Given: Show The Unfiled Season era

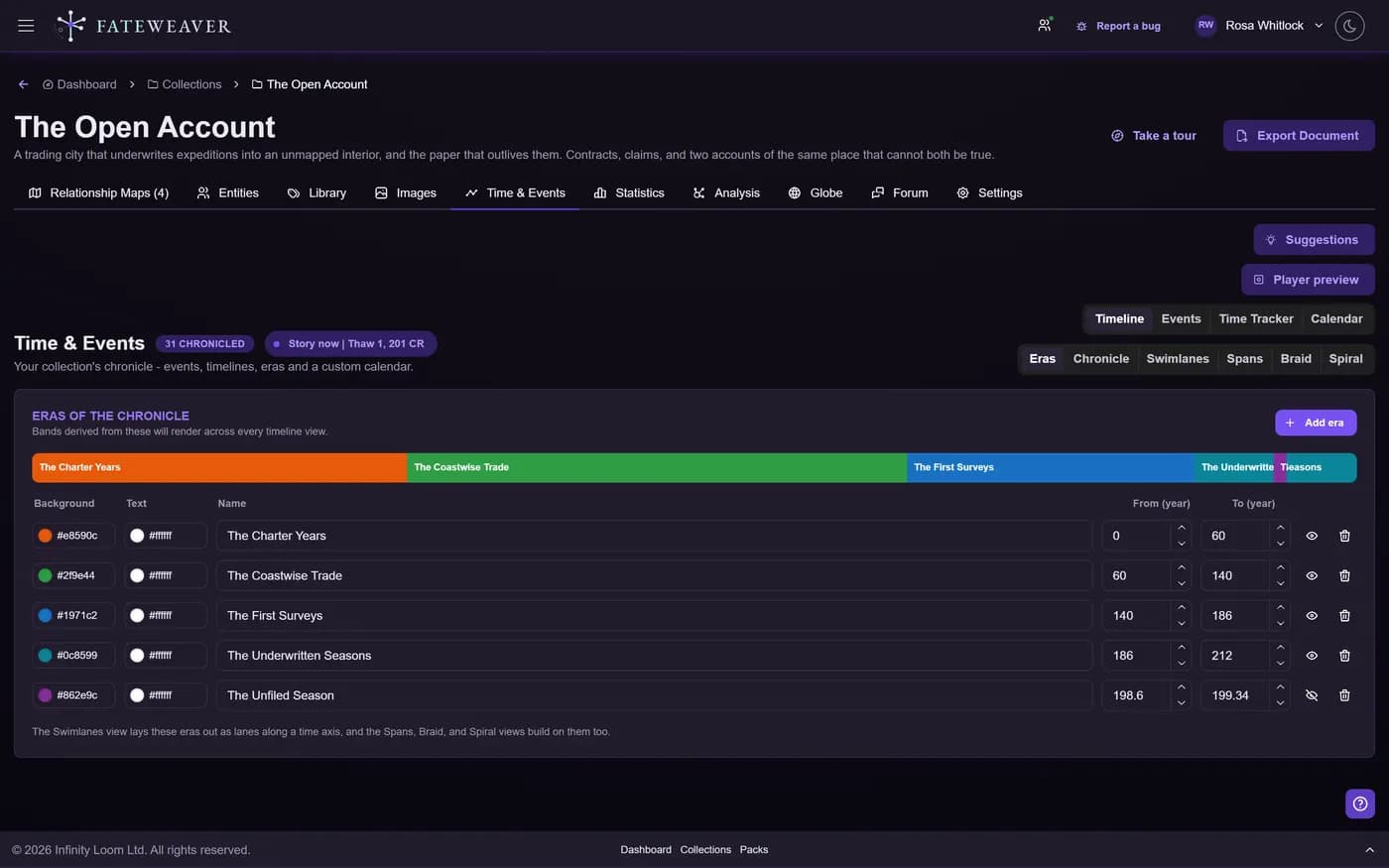Looking at the screenshot, I should (1312, 695).
